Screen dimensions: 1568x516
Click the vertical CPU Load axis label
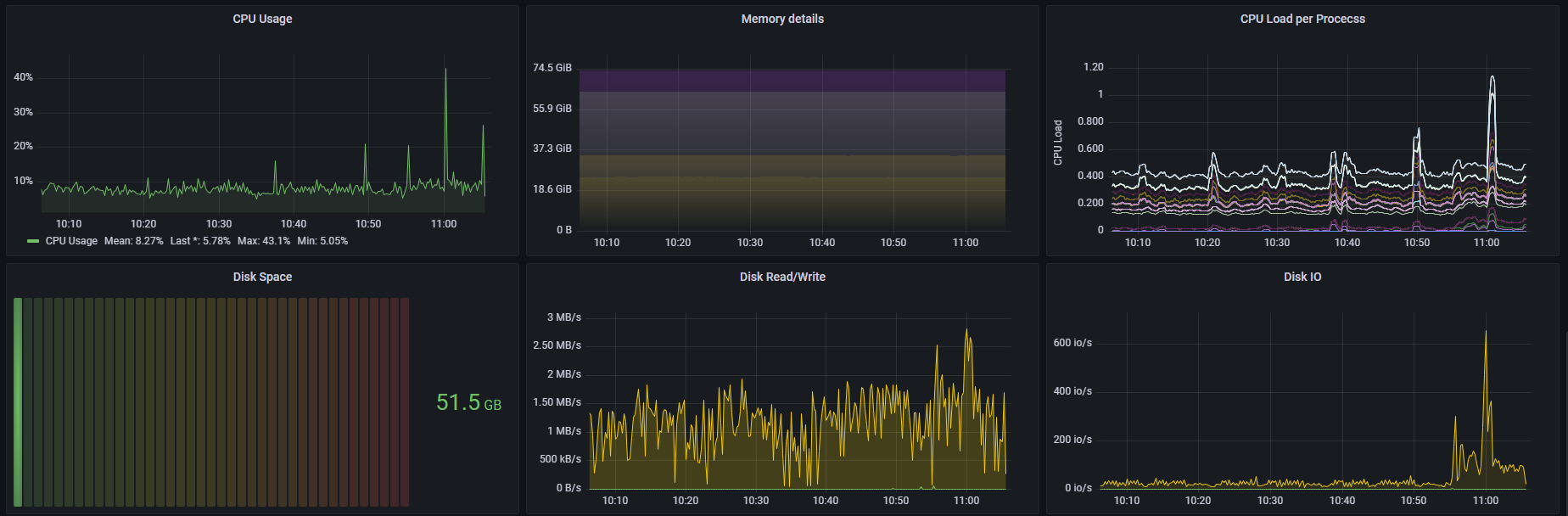pyautogui.click(x=1058, y=143)
